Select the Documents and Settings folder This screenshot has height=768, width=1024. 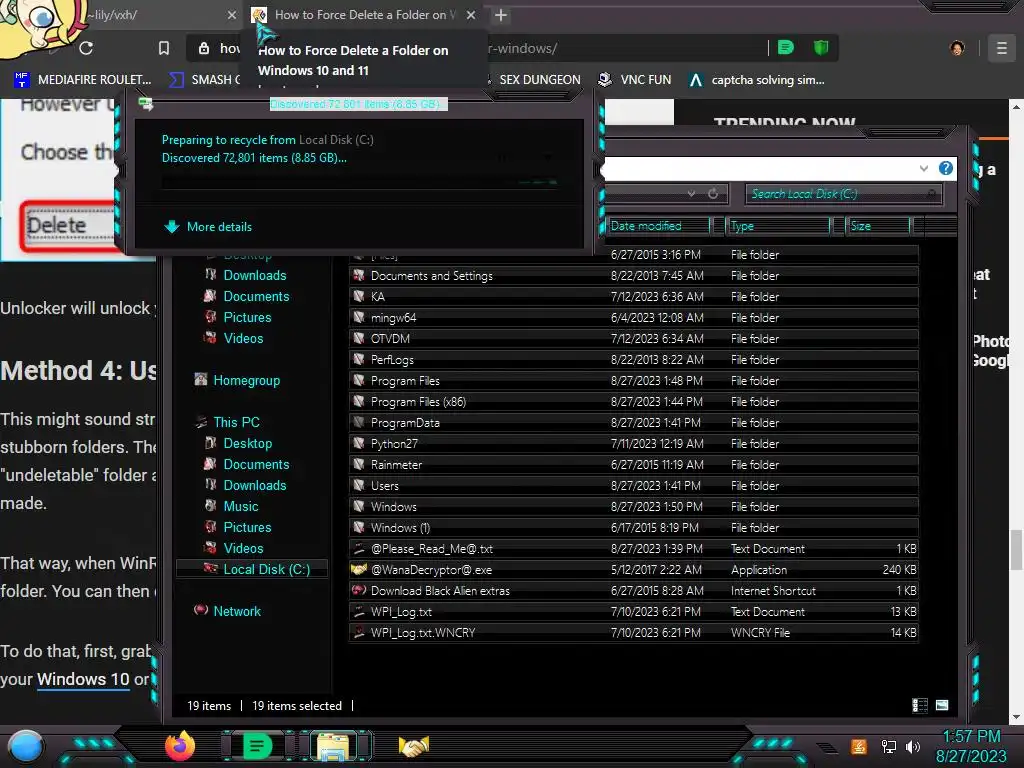[x=633, y=276]
